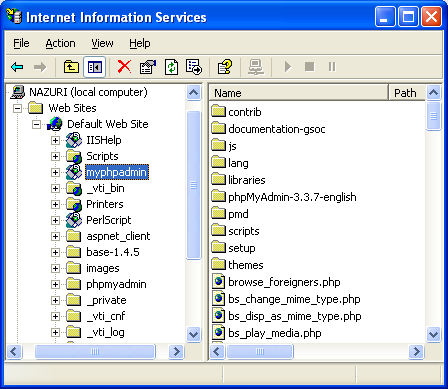Click the bs_disp_as_mime_type.php file icon
This screenshot has height=389, width=448.
coord(219,316)
